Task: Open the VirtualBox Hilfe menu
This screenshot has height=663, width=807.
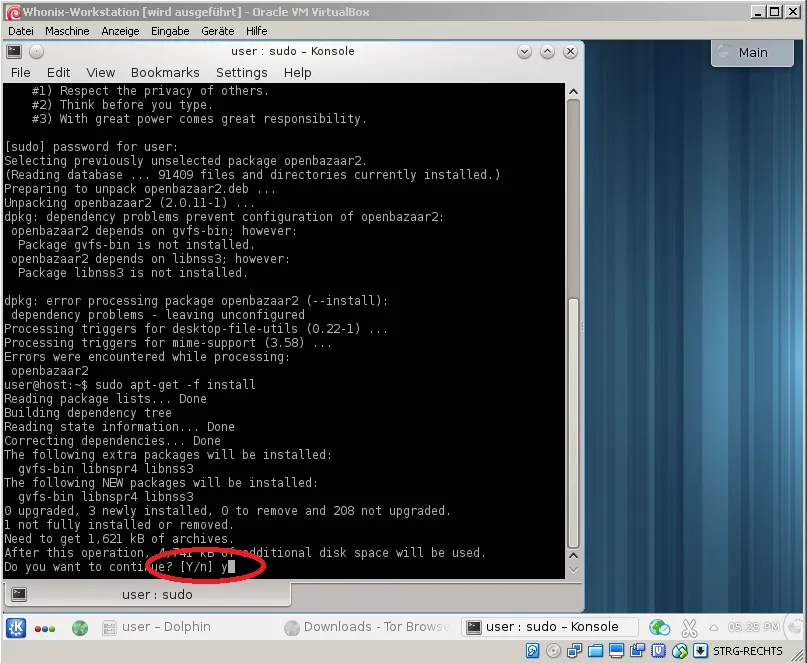Action: point(256,31)
